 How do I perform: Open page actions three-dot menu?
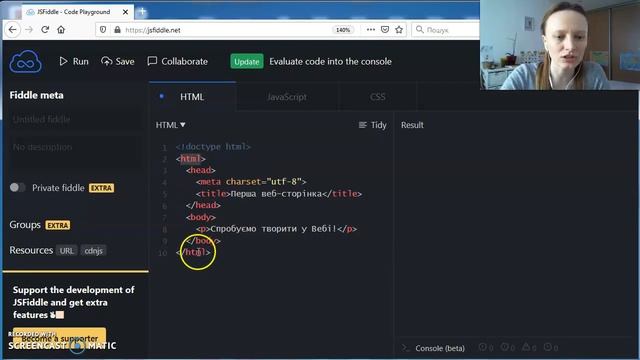[371, 30]
